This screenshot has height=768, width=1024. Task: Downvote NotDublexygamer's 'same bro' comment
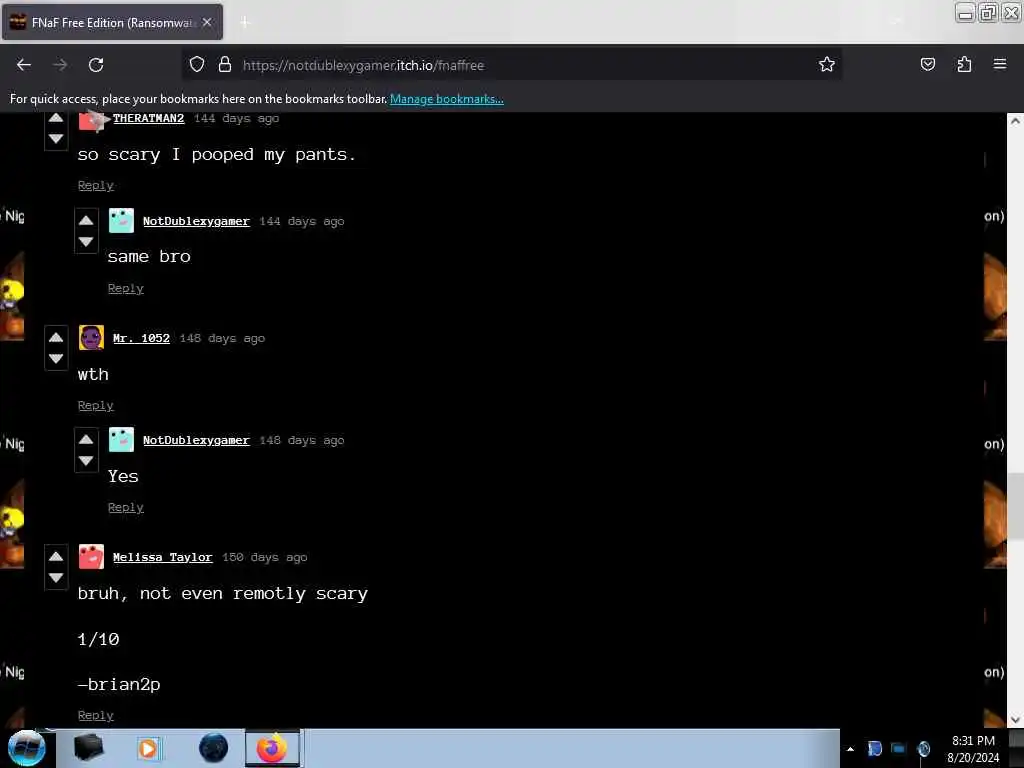click(x=86, y=242)
